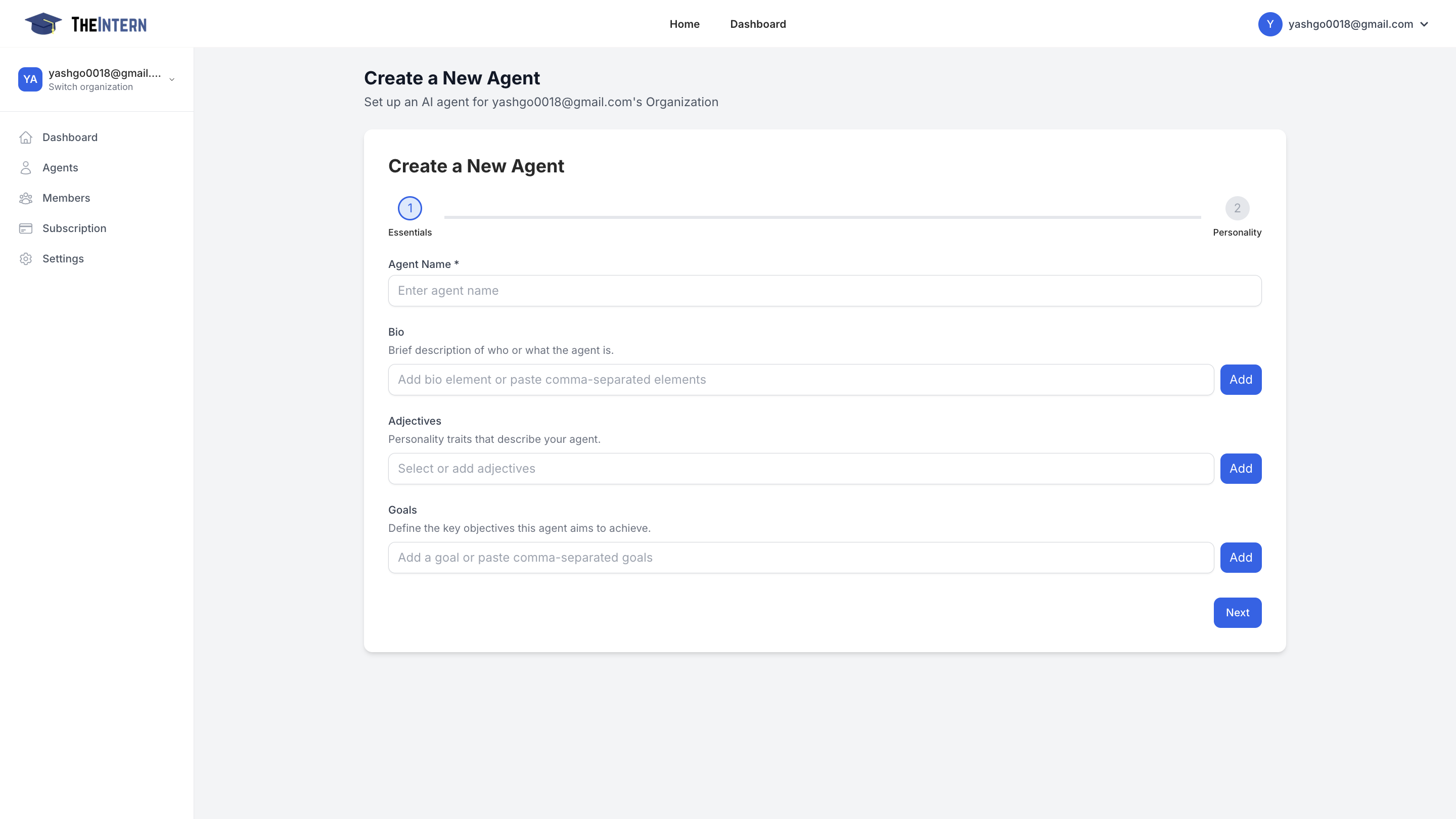Click inside the Enter agent name field
Image resolution: width=1456 pixels, height=819 pixels.
click(x=825, y=291)
